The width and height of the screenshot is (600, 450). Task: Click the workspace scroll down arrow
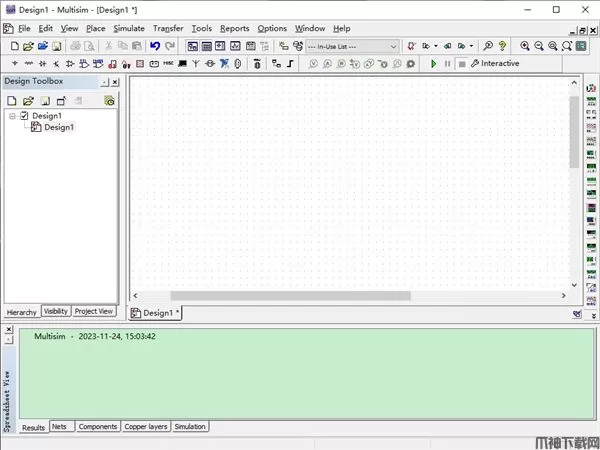(574, 285)
